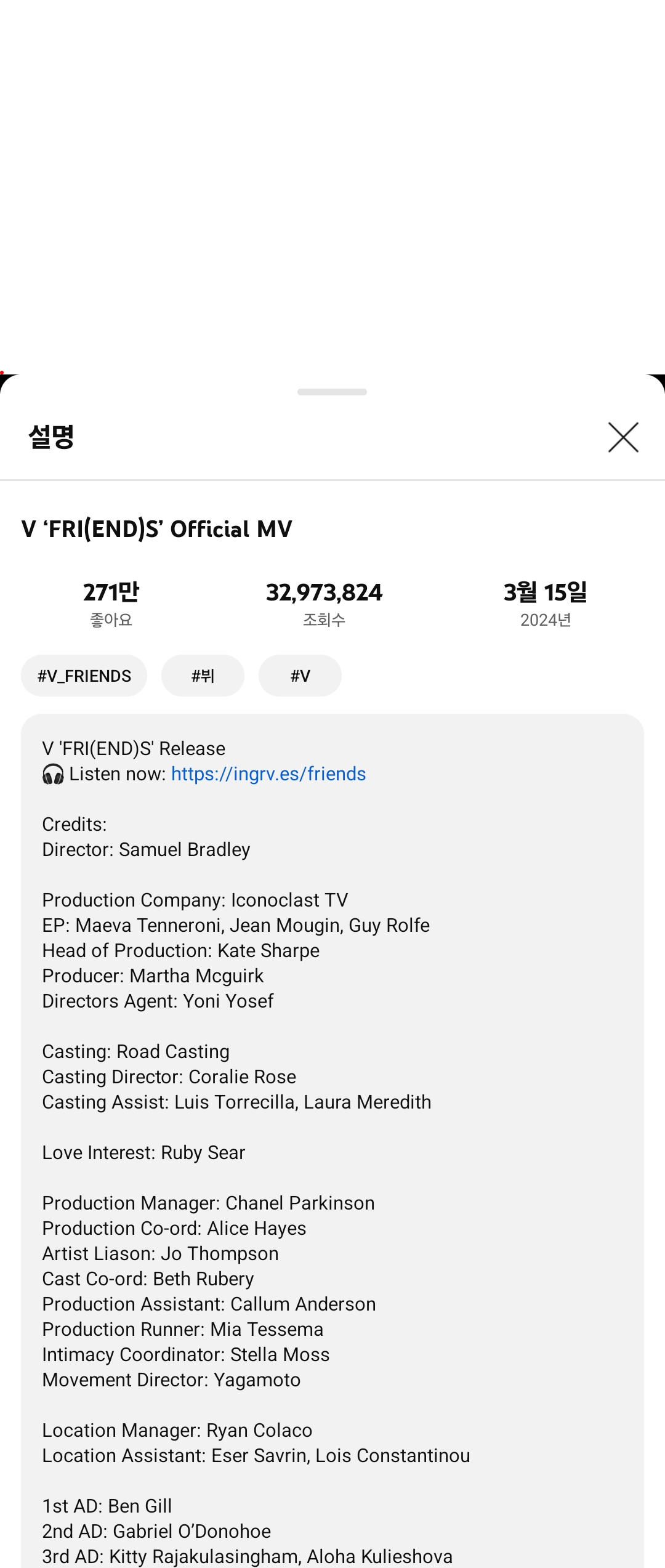
Task: Tap the #V hashtag chip
Action: [x=300, y=676]
